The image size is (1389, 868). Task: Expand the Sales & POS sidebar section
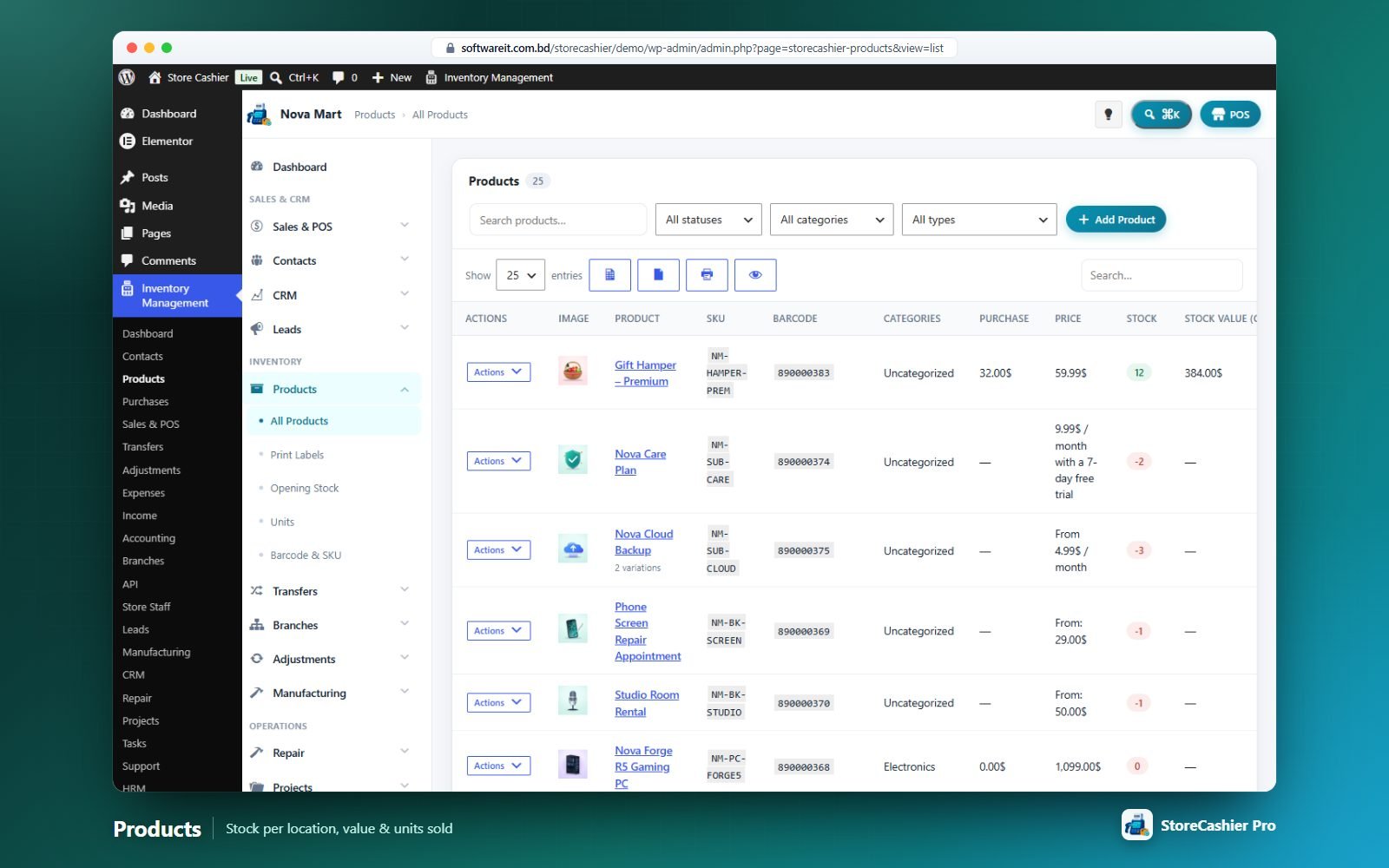pyautogui.click(x=332, y=227)
